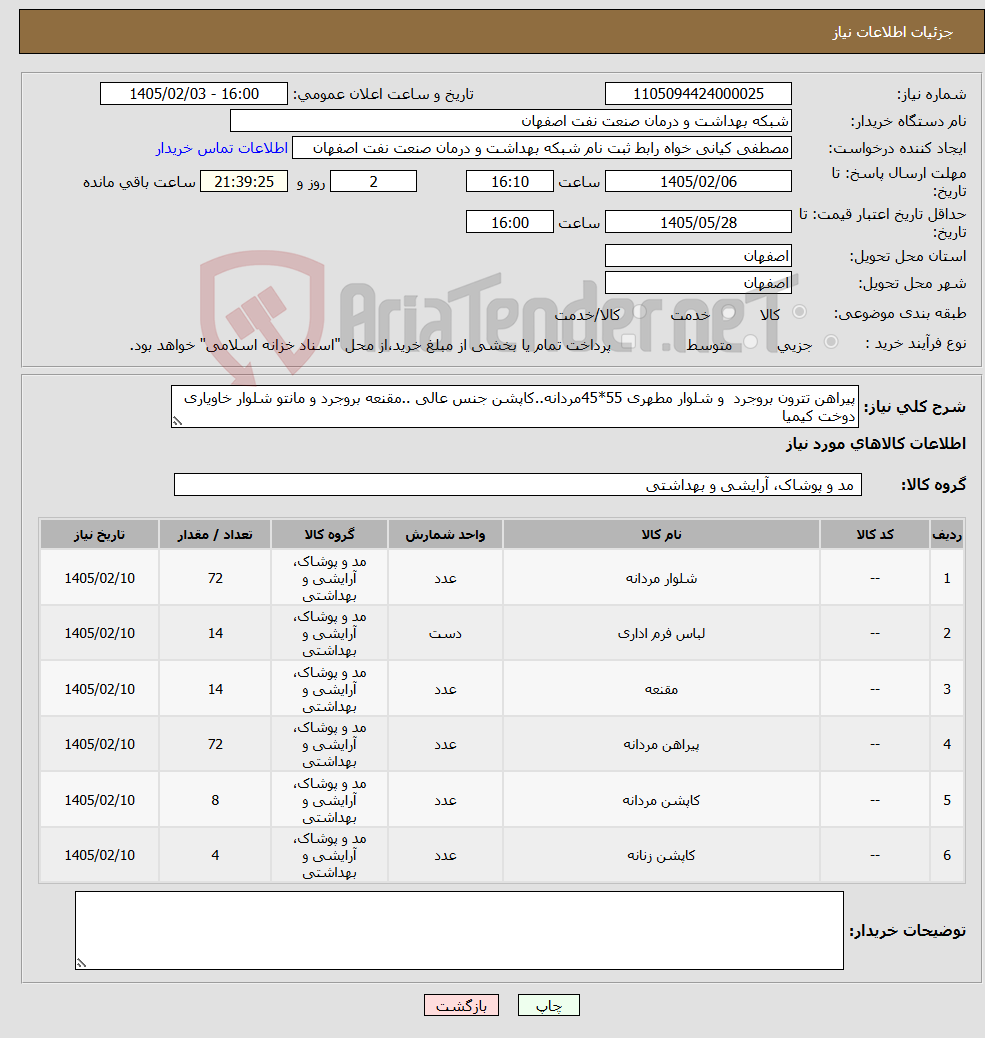Image resolution: width=985 pixels, height=1038 pixels.
Task: Click the نام کالا column header
Action: 661,535
